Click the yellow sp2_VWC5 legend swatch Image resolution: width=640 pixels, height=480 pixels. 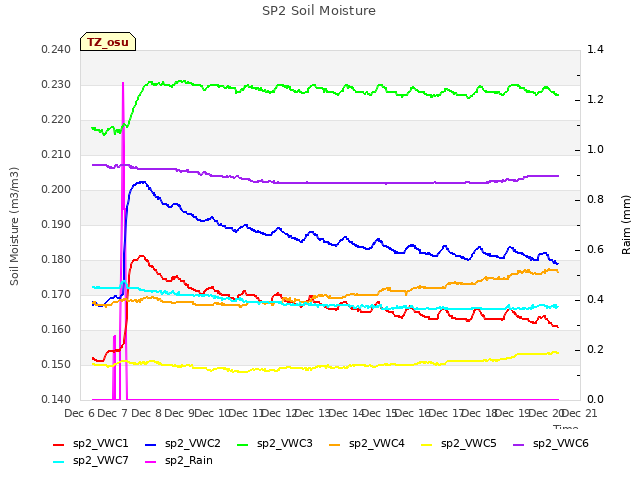[x=427, y=445]
